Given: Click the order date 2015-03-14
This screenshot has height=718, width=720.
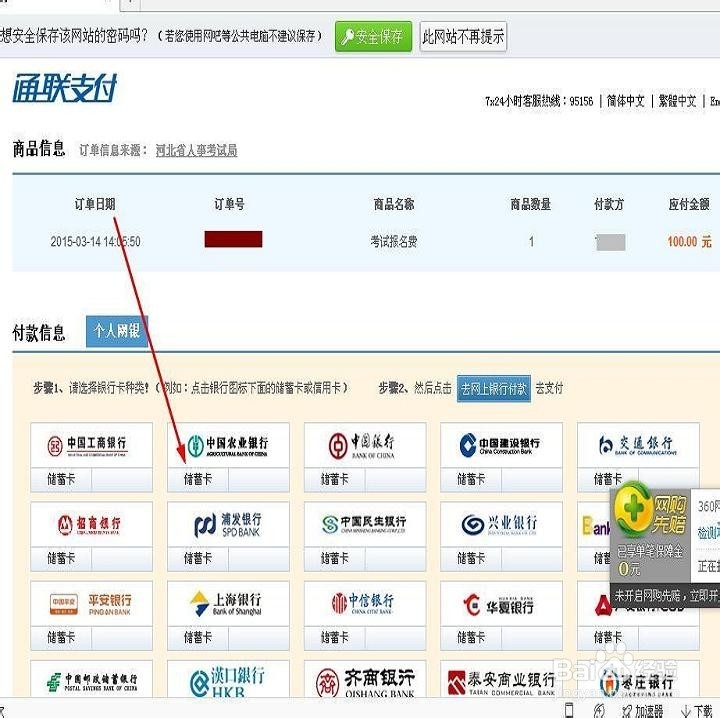Looking at the screenshot, I should pyautogui.click(x=96, y=241).
